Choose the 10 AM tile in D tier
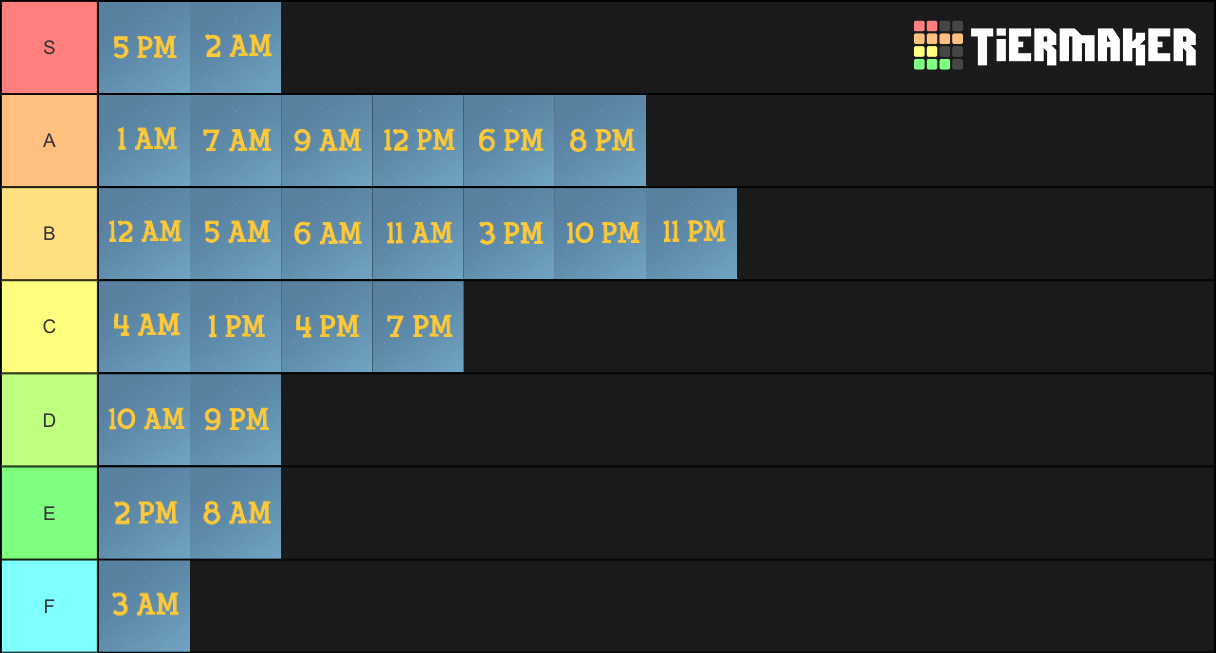The height and width of the screenshot is (653, 1216). point(144,419)
